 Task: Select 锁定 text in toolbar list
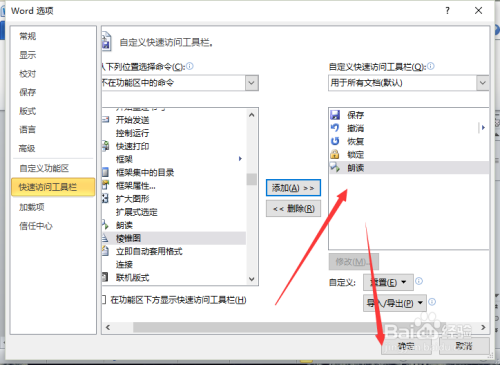[355, 154]
